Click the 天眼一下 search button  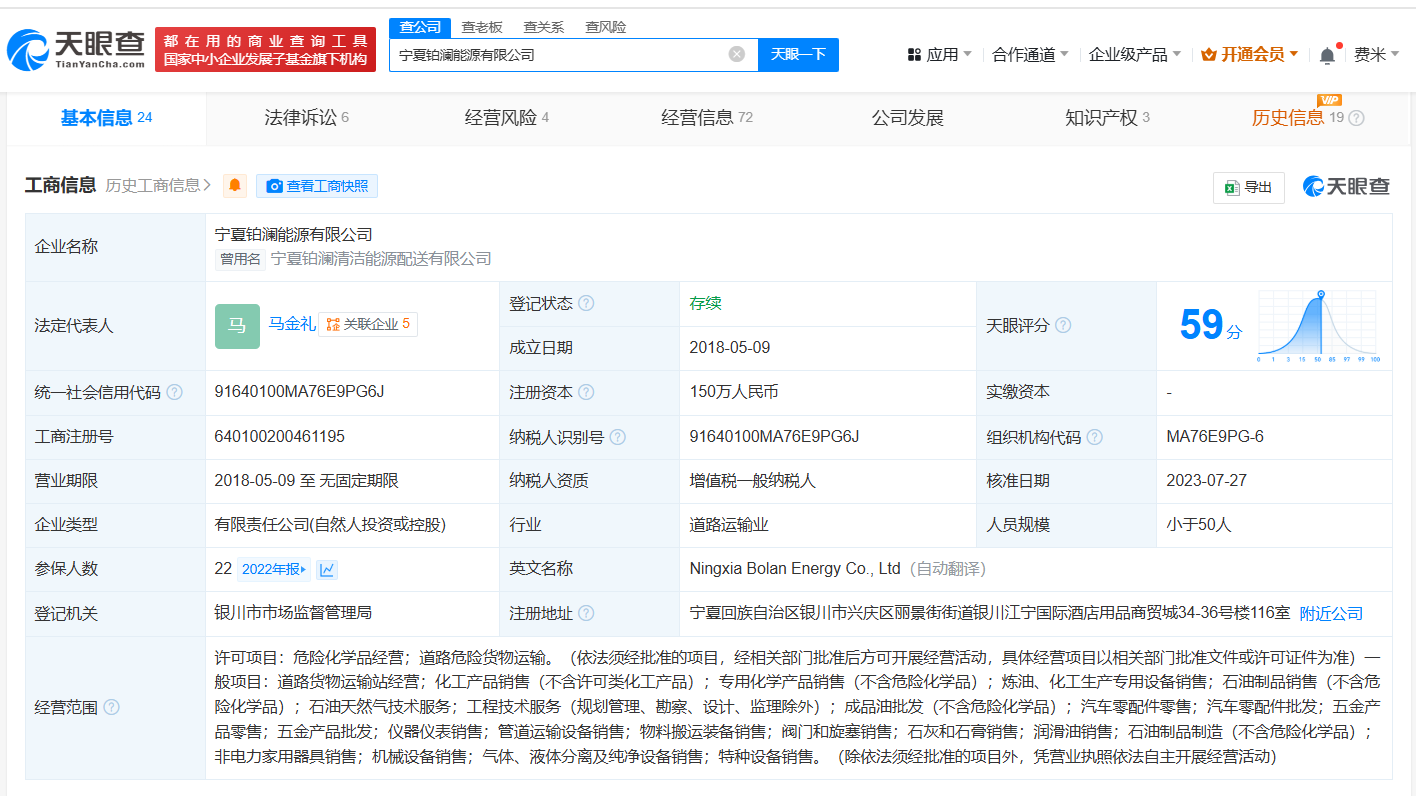pyautogui.click(x=798, y=54)
